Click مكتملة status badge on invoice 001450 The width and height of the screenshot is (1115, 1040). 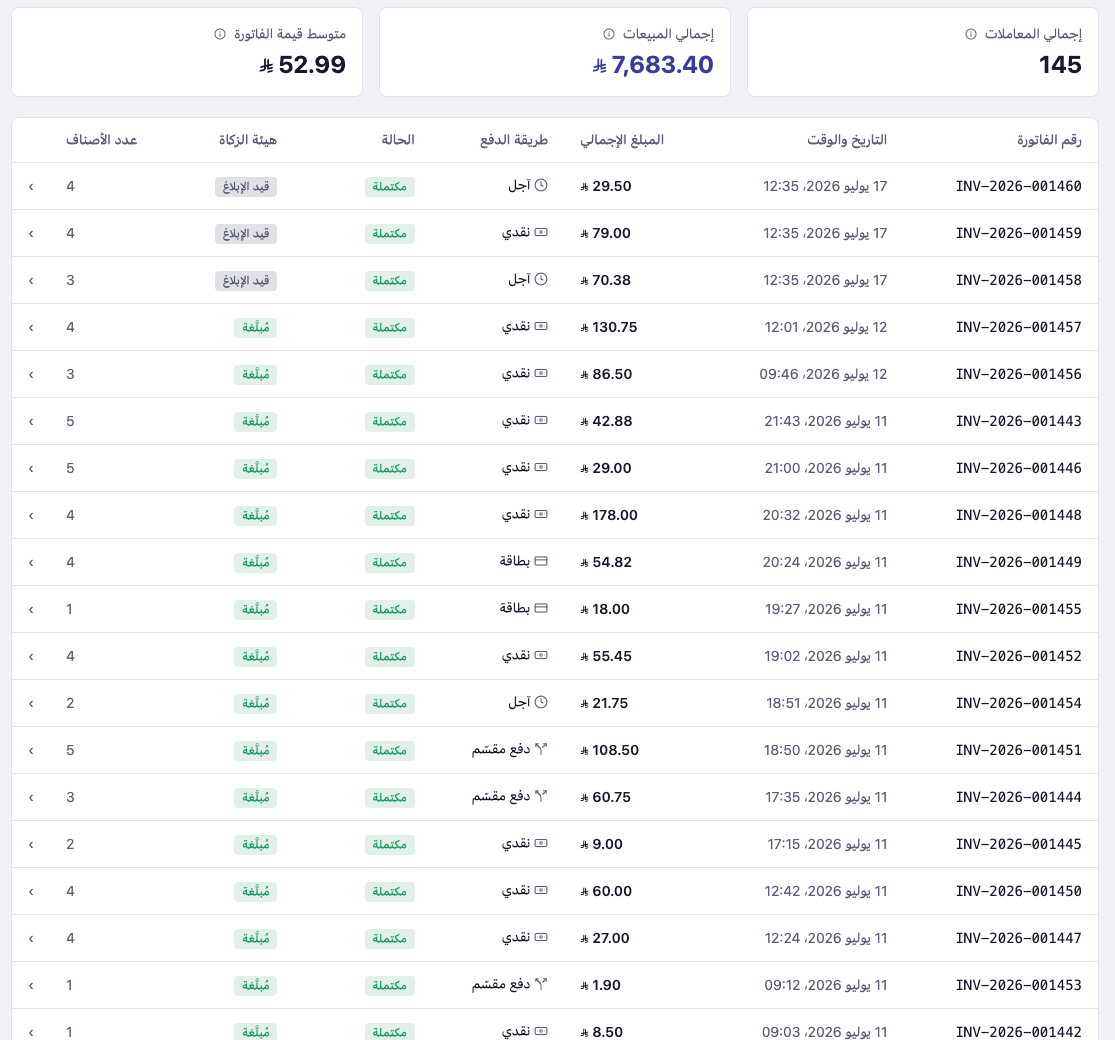pyautogui.click(x=390, y=891)
